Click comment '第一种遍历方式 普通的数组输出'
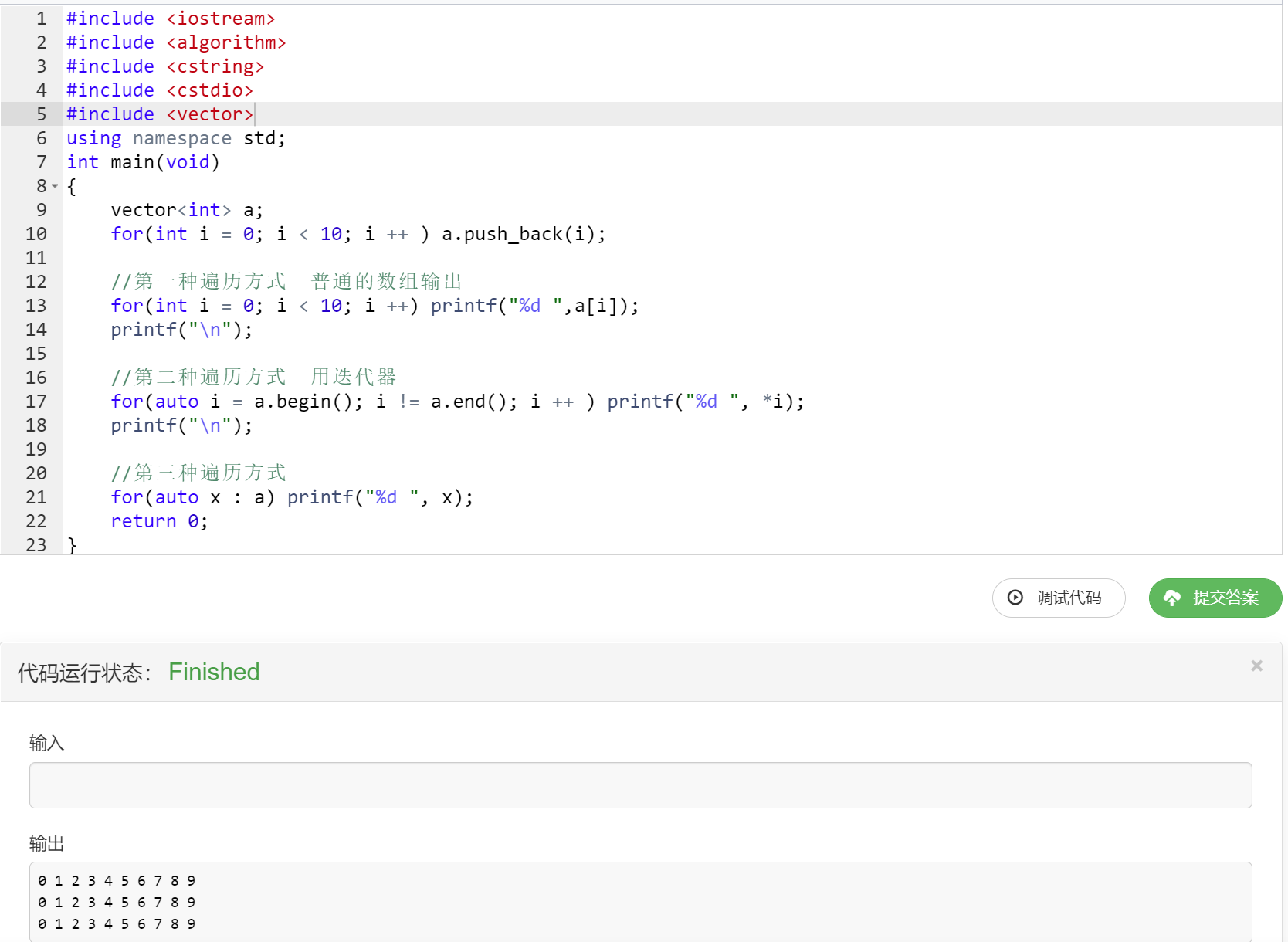Screen dimensions: 1288x942 (286, 281)
